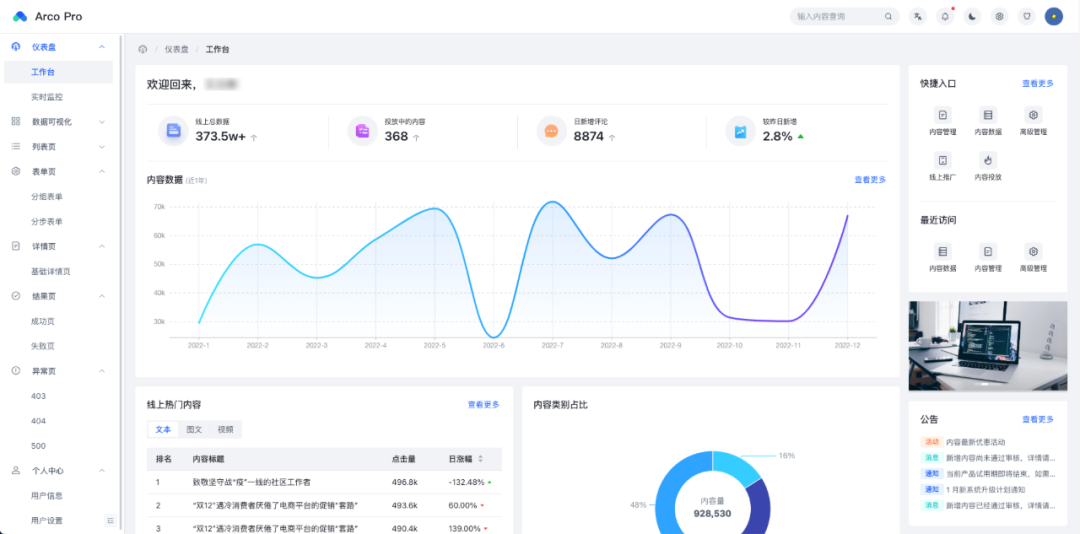Click row 致敬坚守战"疫"一线的社区工作者
This screenshot has height=534, width=1080.
tap(324, 482)
